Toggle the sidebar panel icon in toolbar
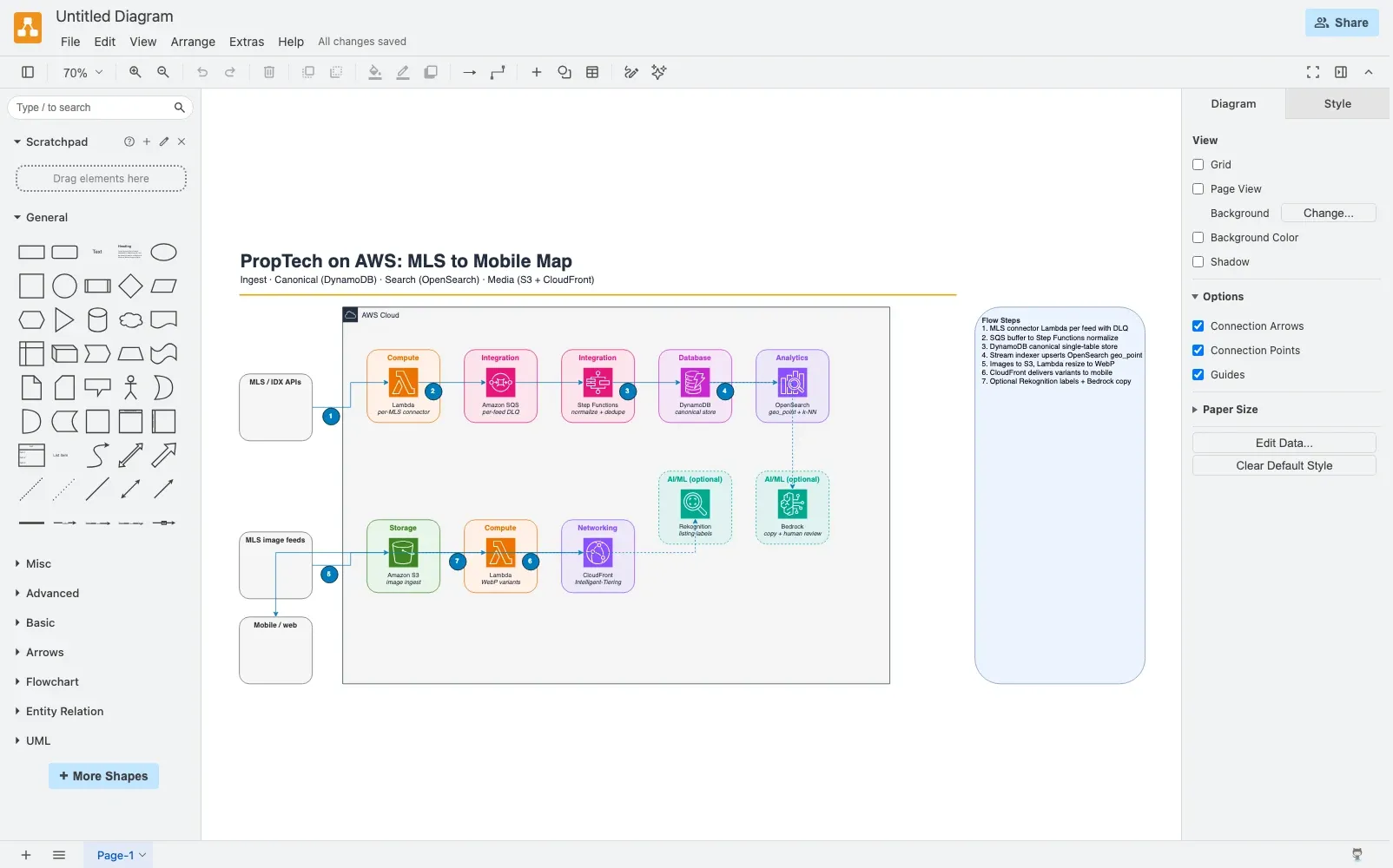1393x868 pixels. tap(28, 73)
